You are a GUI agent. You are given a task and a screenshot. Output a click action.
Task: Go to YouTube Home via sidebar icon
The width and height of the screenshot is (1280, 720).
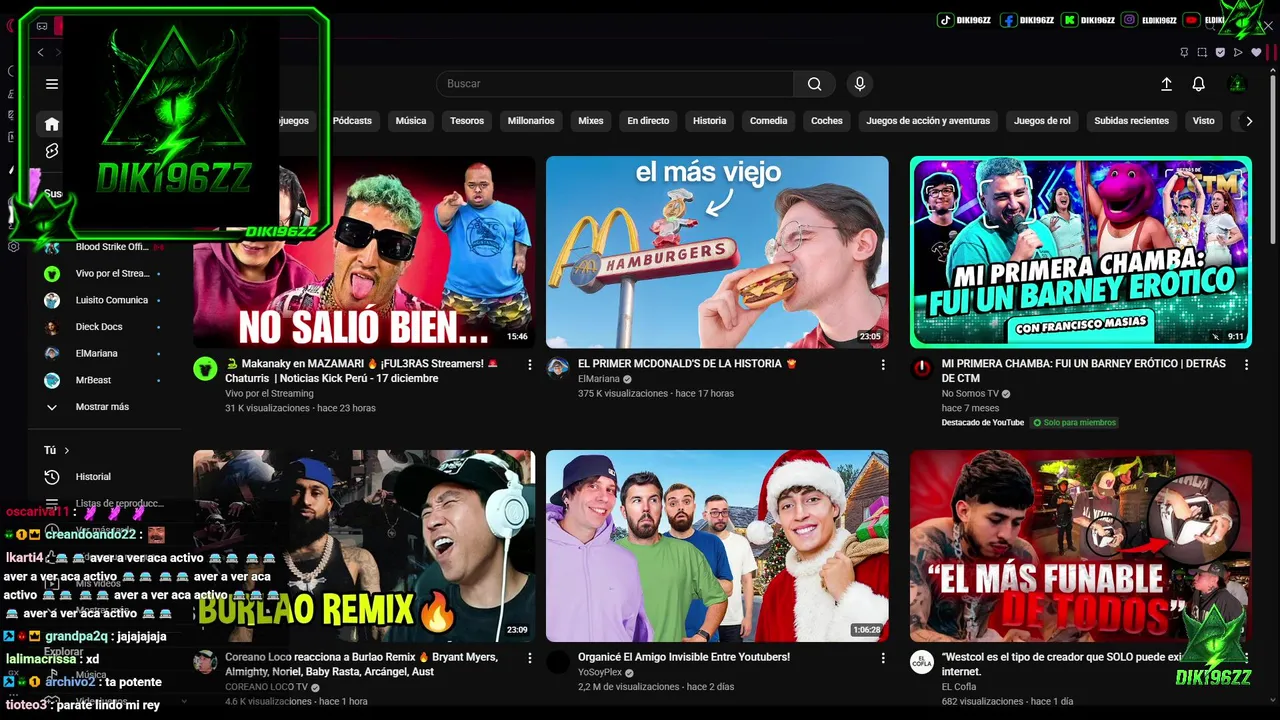click(x=52, y=124)
